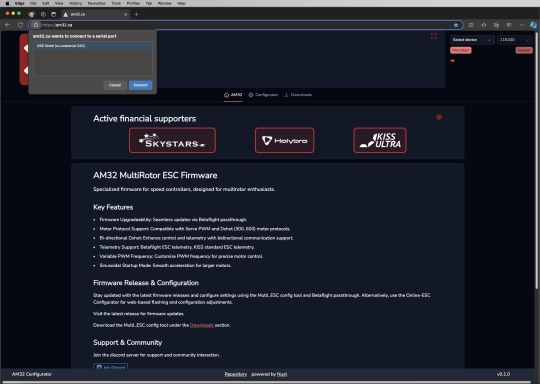The height and width of the screenshot is (384, 540).
Task: View site information icon in address bar
Action: tap(36, 25)
